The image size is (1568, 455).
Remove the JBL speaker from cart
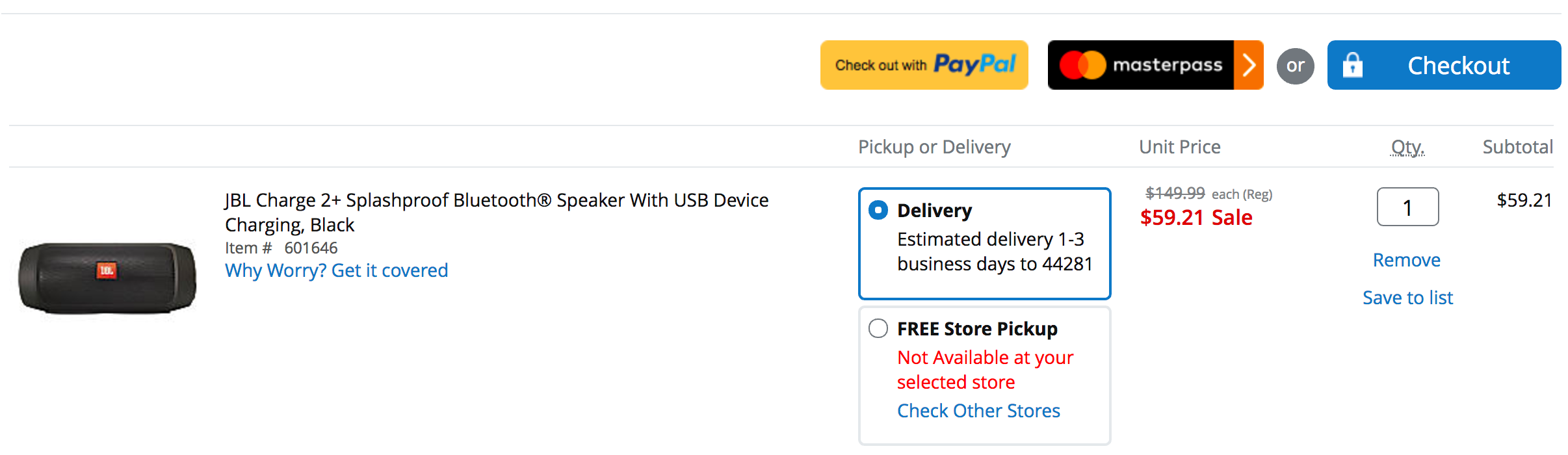click(x=1406, y=260)
